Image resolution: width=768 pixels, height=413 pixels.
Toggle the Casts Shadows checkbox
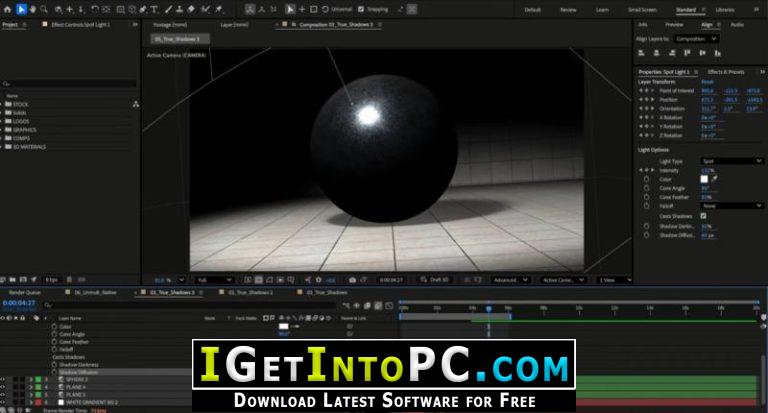703,216
